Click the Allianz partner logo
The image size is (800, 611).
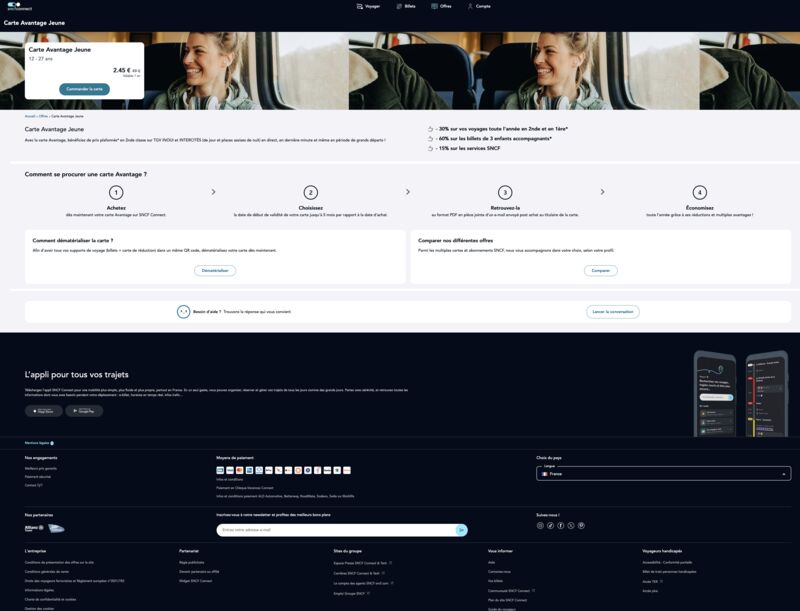coord(34,528)
